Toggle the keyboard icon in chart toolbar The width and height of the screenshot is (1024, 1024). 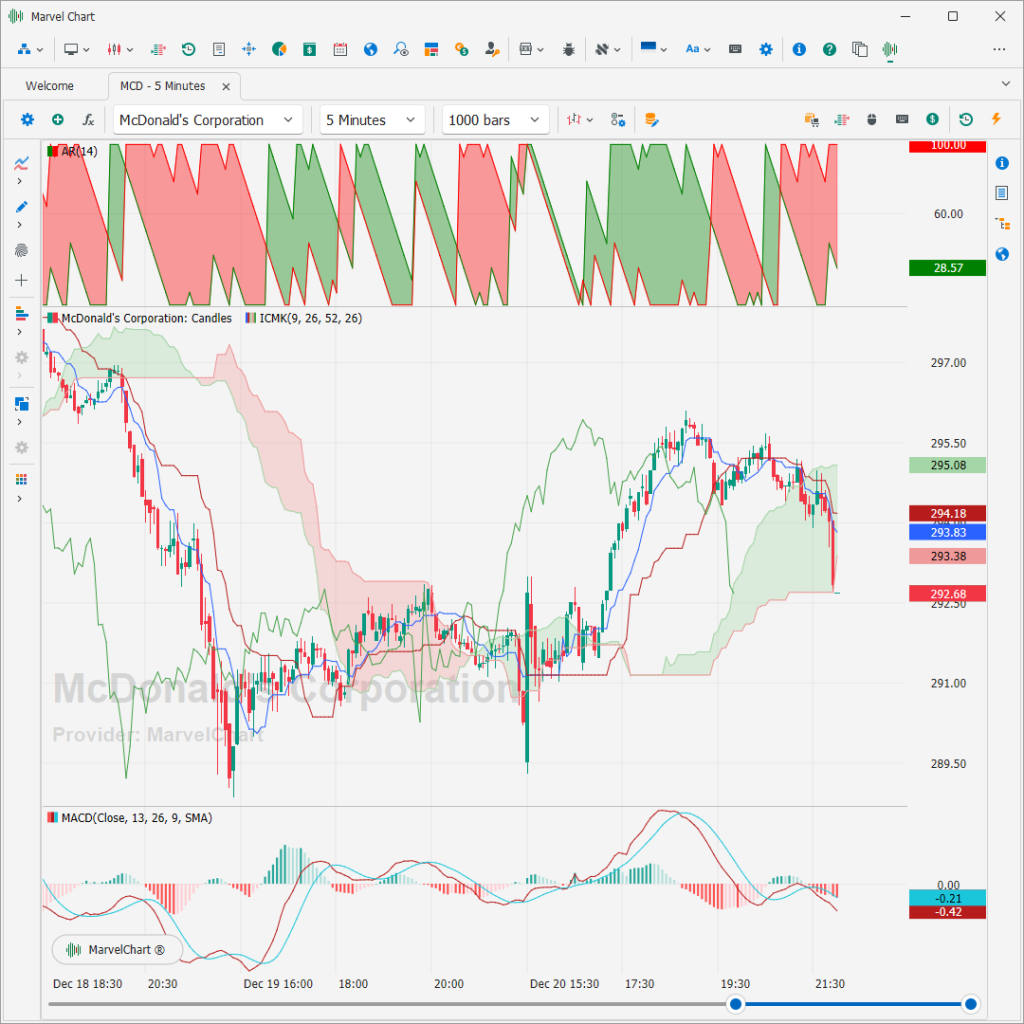(902, 120)
